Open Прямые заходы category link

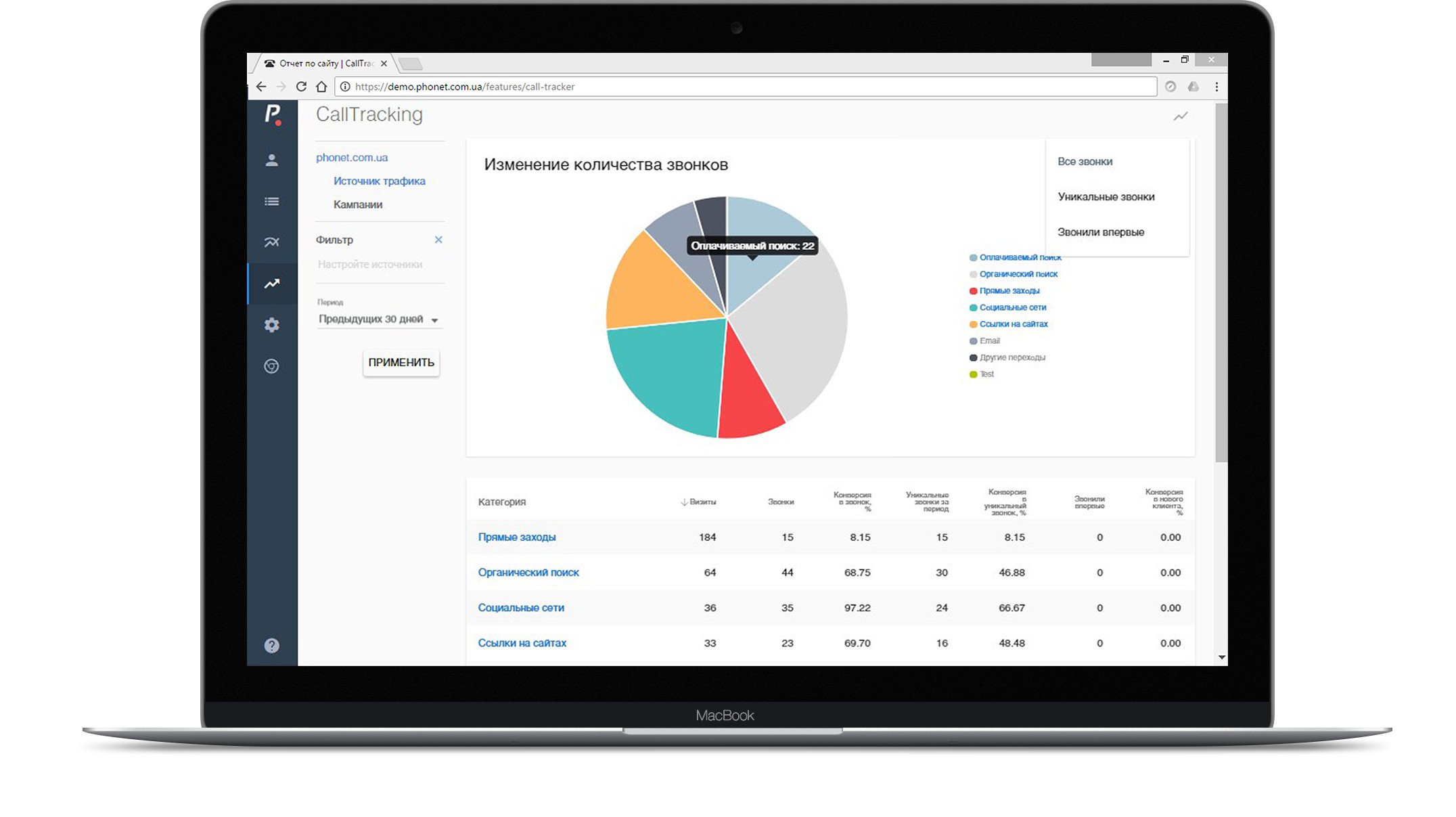(517, 537)
